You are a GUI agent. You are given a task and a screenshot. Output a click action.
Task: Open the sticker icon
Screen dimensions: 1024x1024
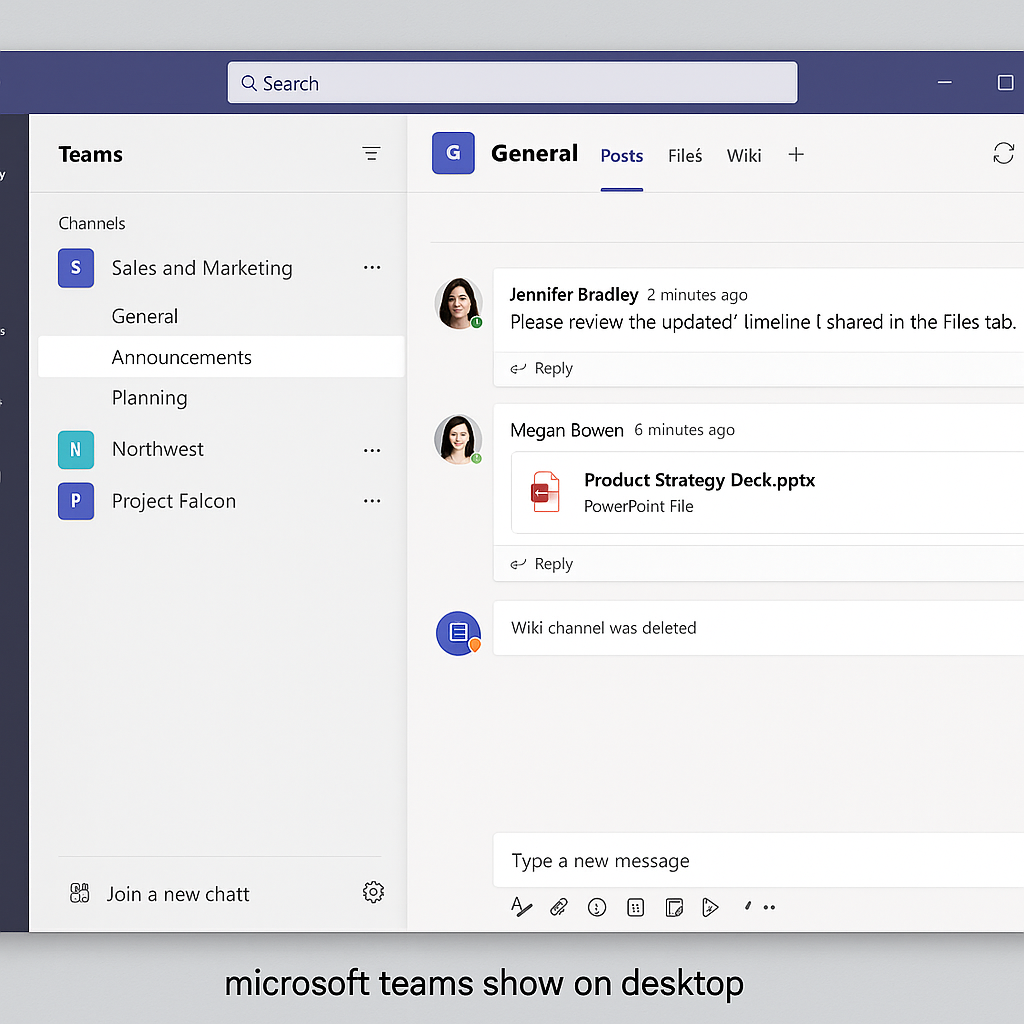(674, 907)
